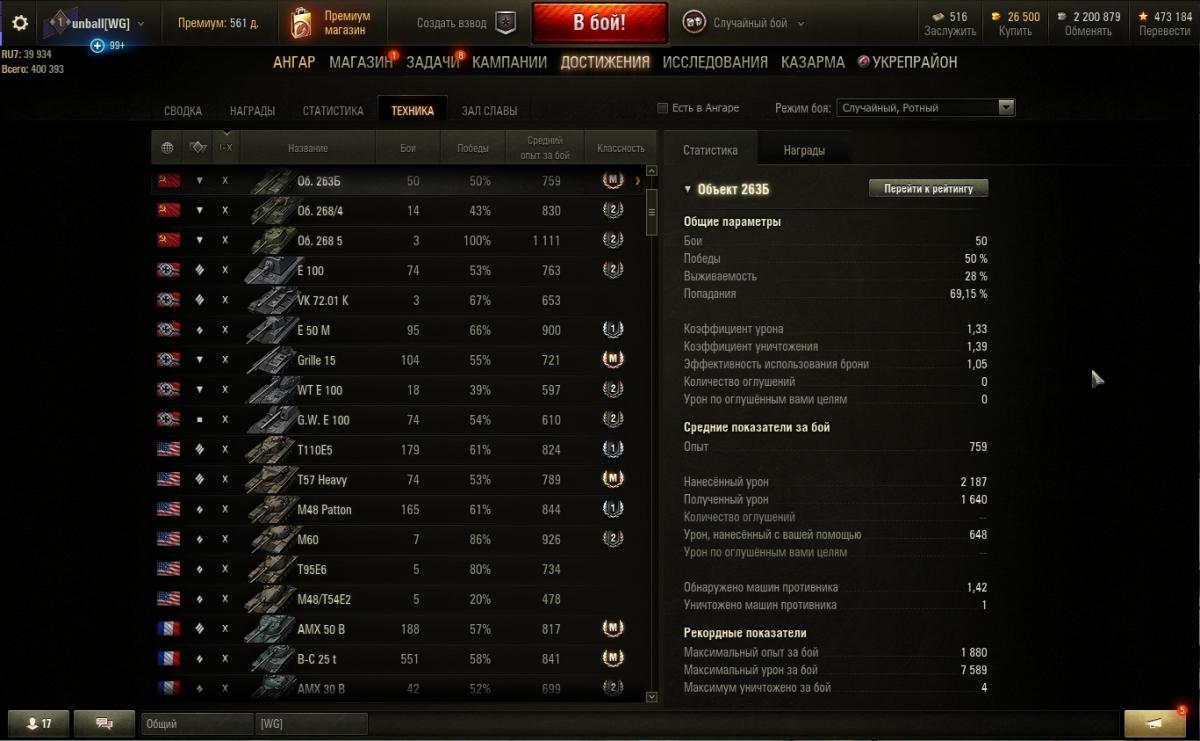
Task: Open the contacts list showing 17
Action: [39, 723]
